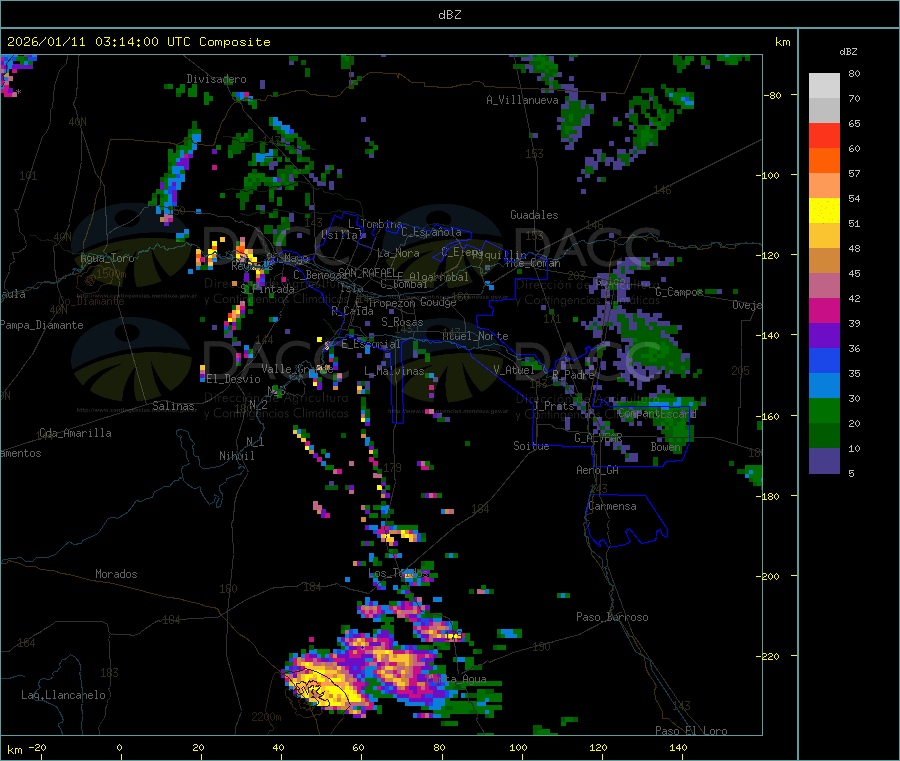Click the 100 km horizontal axis tick

point(518,747)
